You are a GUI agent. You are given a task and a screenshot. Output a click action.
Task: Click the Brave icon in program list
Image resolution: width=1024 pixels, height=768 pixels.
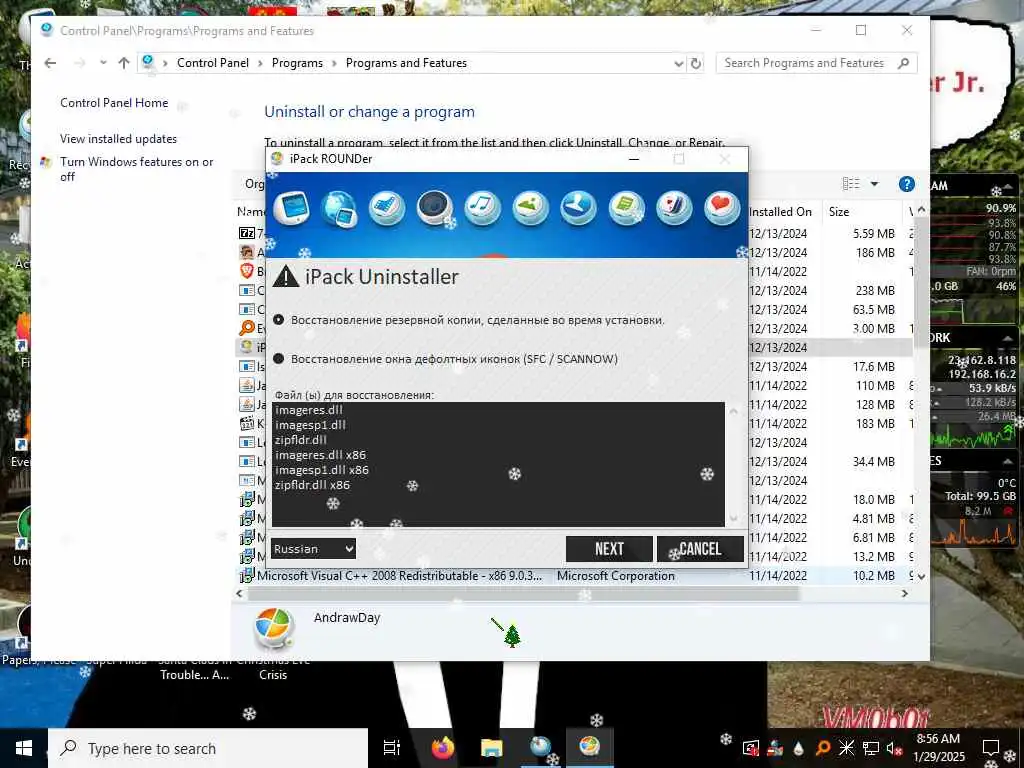coord(246,271)
